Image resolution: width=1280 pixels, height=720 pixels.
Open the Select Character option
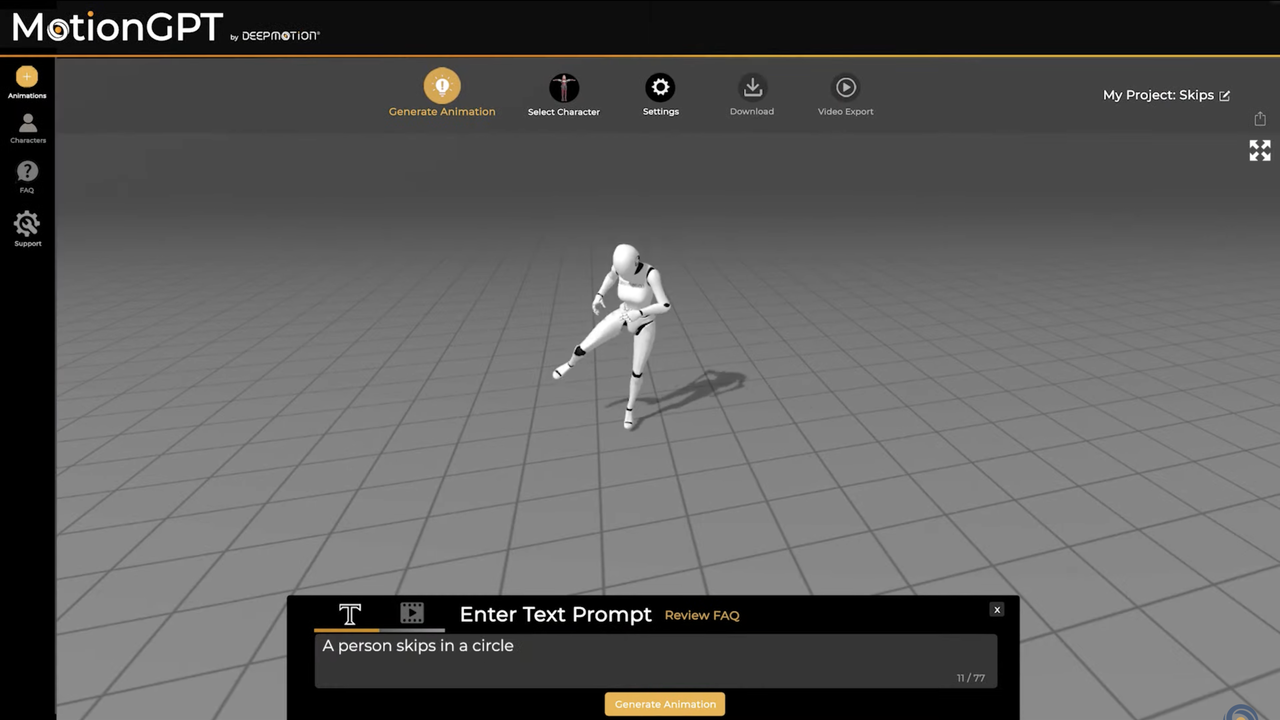564,94
